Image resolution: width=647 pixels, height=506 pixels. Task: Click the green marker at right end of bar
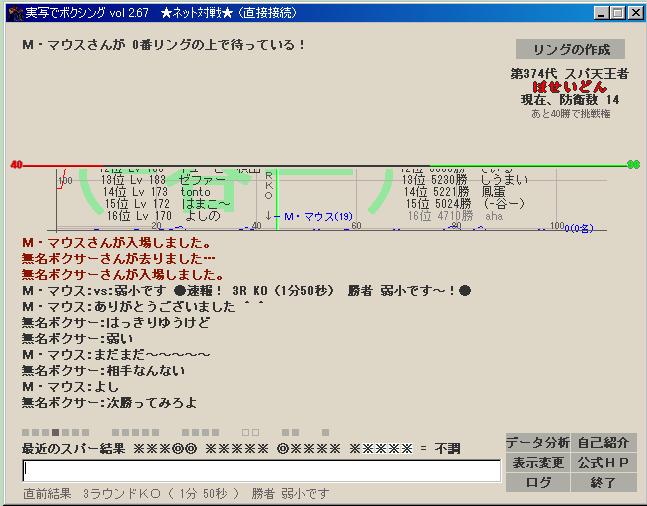click(x=632, y=164)
